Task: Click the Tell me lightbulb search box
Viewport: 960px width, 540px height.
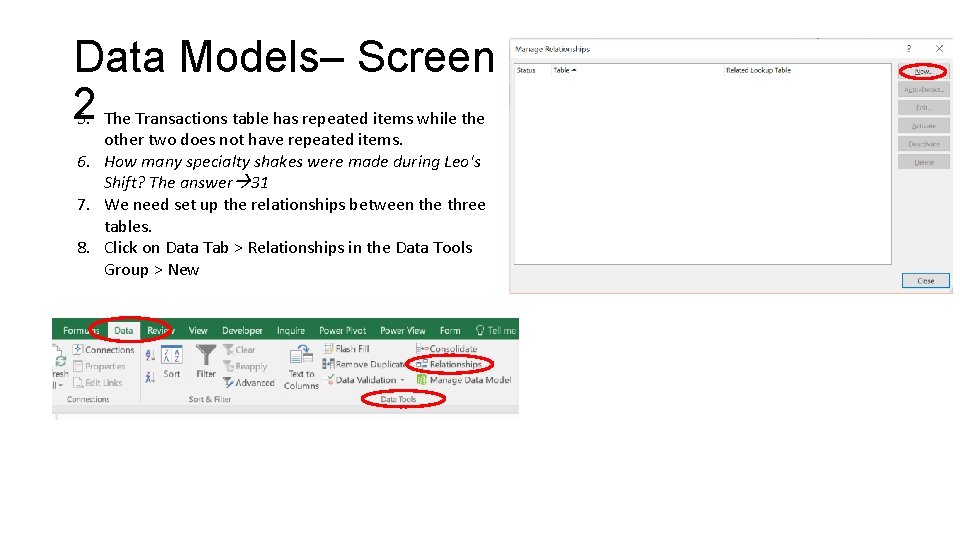Action: click(496, 331)
